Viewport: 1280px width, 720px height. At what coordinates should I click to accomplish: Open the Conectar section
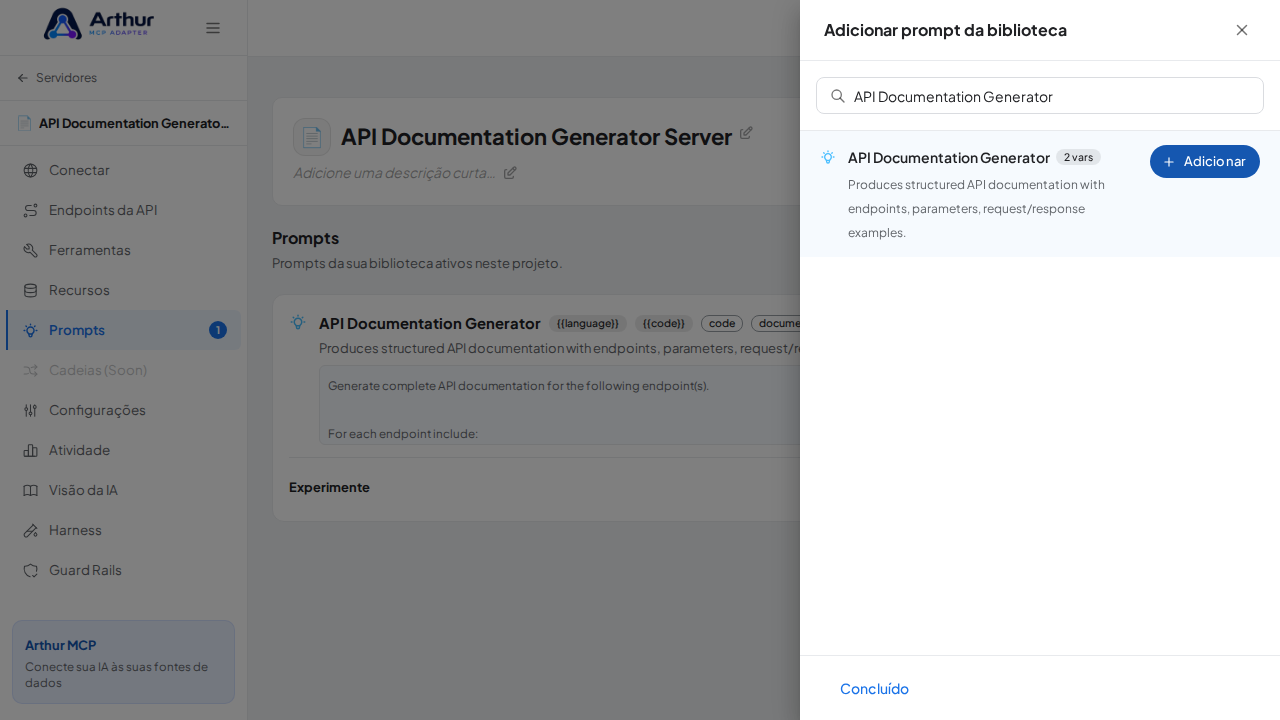coord(123,170)
